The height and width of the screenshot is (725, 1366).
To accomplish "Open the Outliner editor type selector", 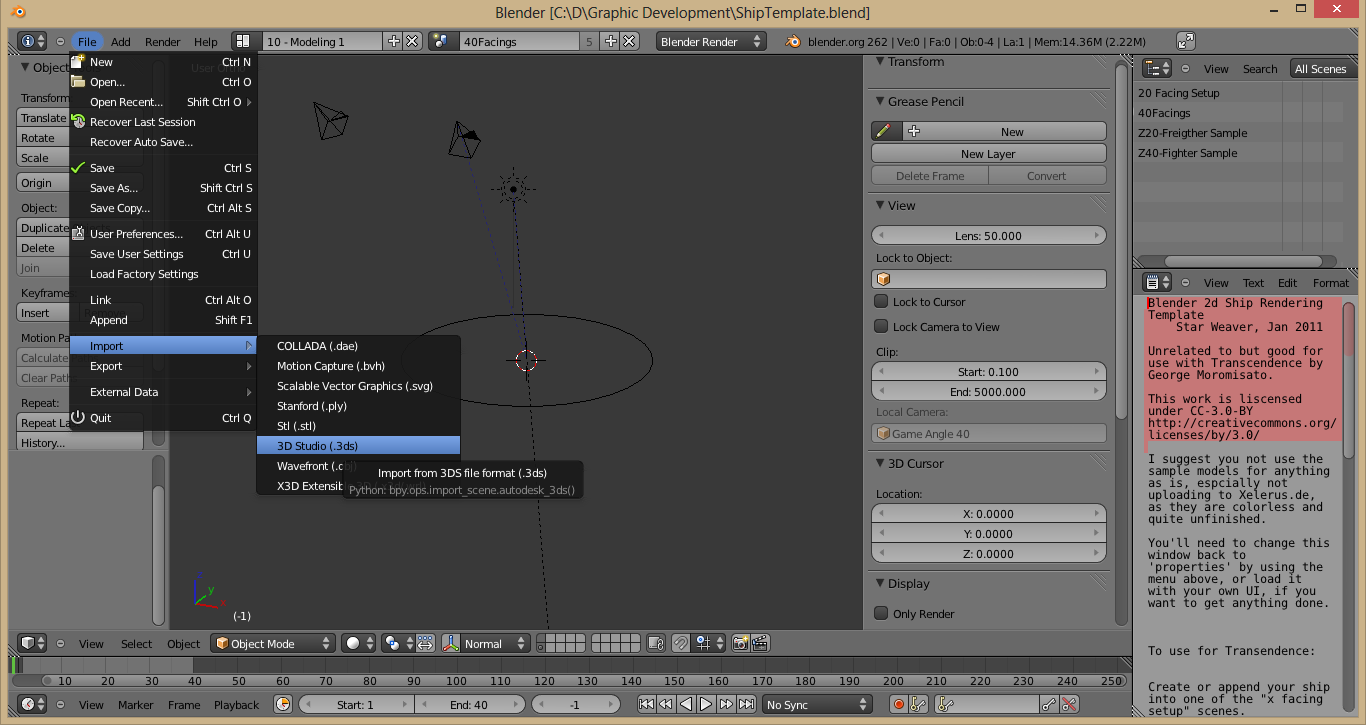I will 1157,69.
